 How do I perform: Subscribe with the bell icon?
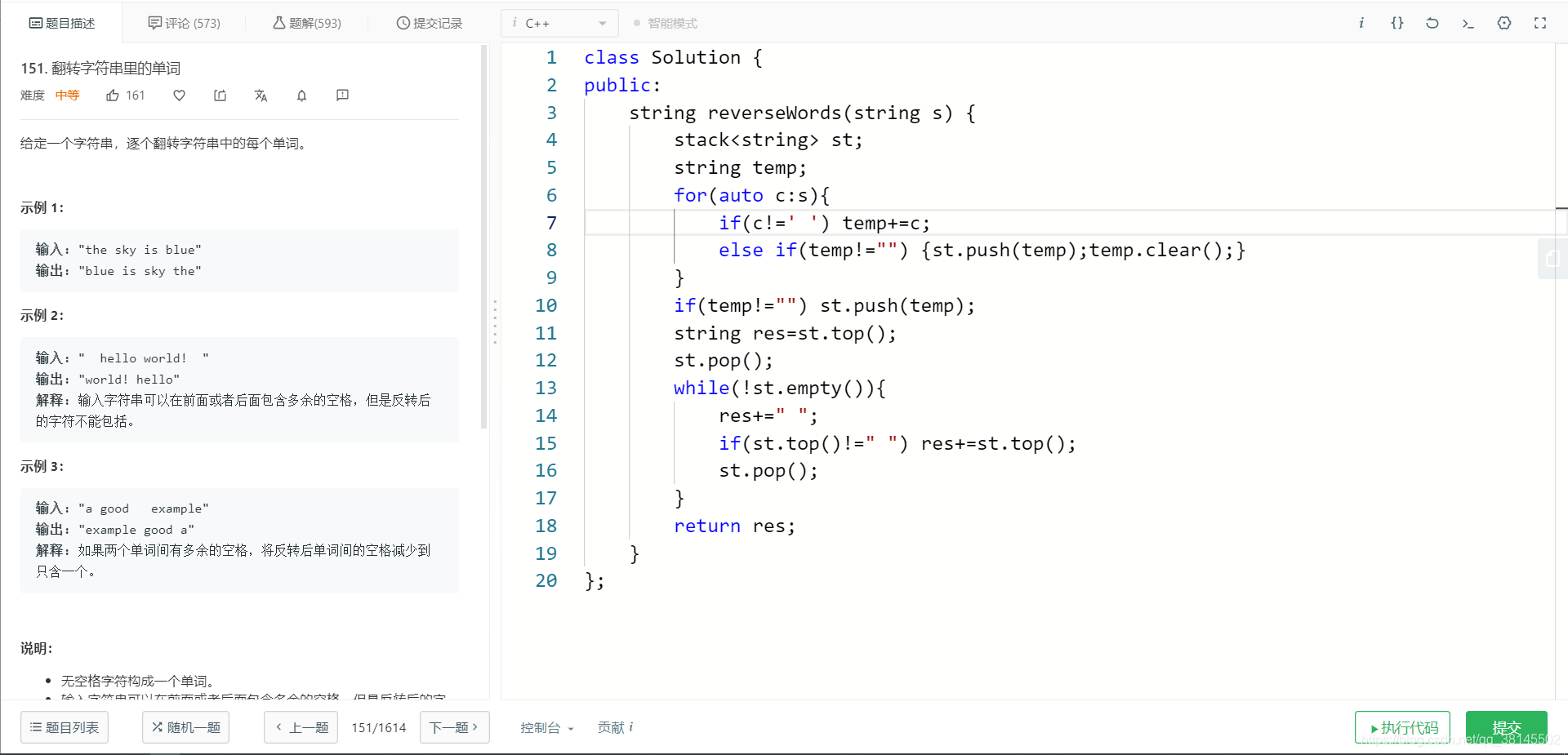[301, 95]
